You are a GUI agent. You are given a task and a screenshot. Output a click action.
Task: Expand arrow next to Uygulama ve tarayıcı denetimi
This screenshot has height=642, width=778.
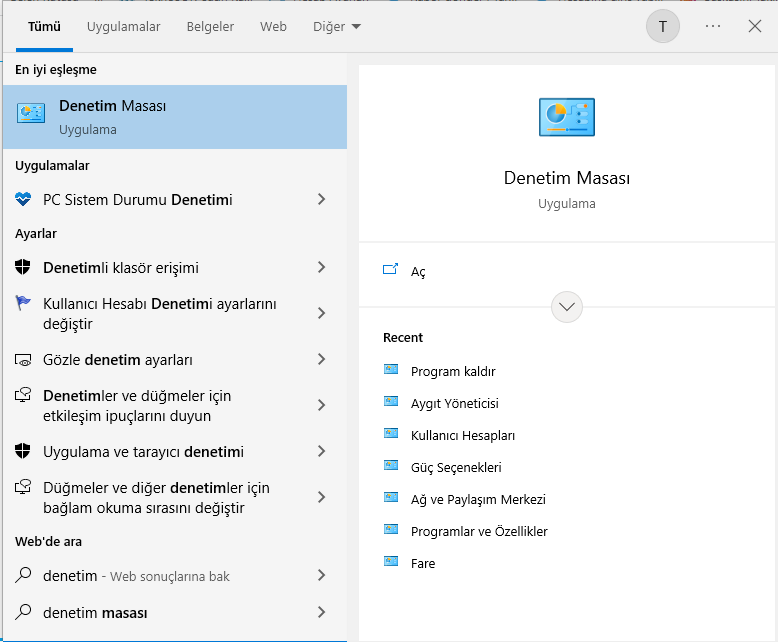pos(321,452)
